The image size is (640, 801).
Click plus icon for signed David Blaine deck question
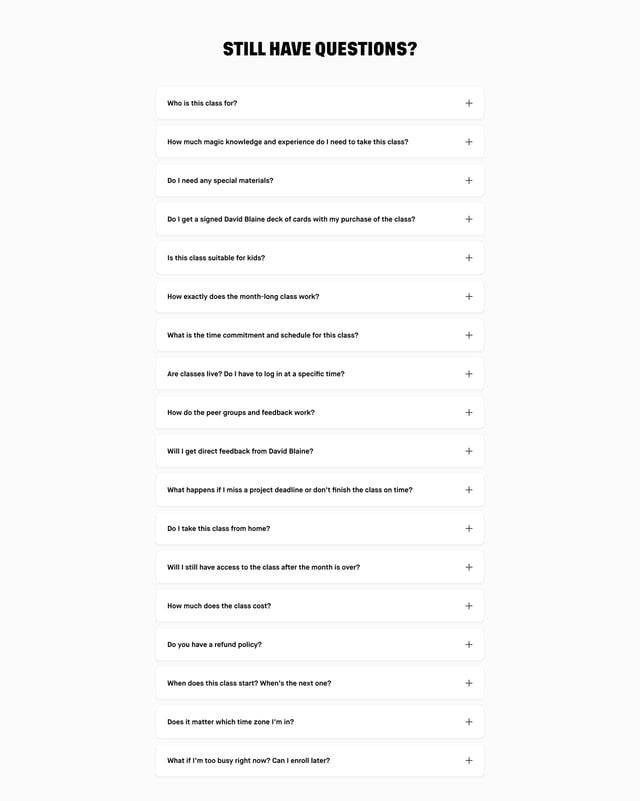click(x=468, y=219)
